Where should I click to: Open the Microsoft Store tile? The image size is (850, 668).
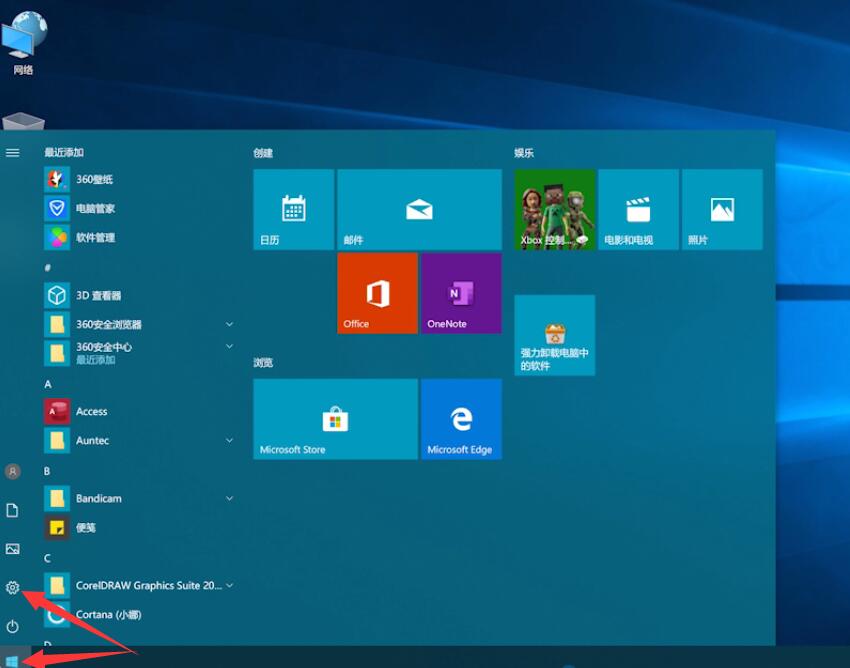coord(336,419)
